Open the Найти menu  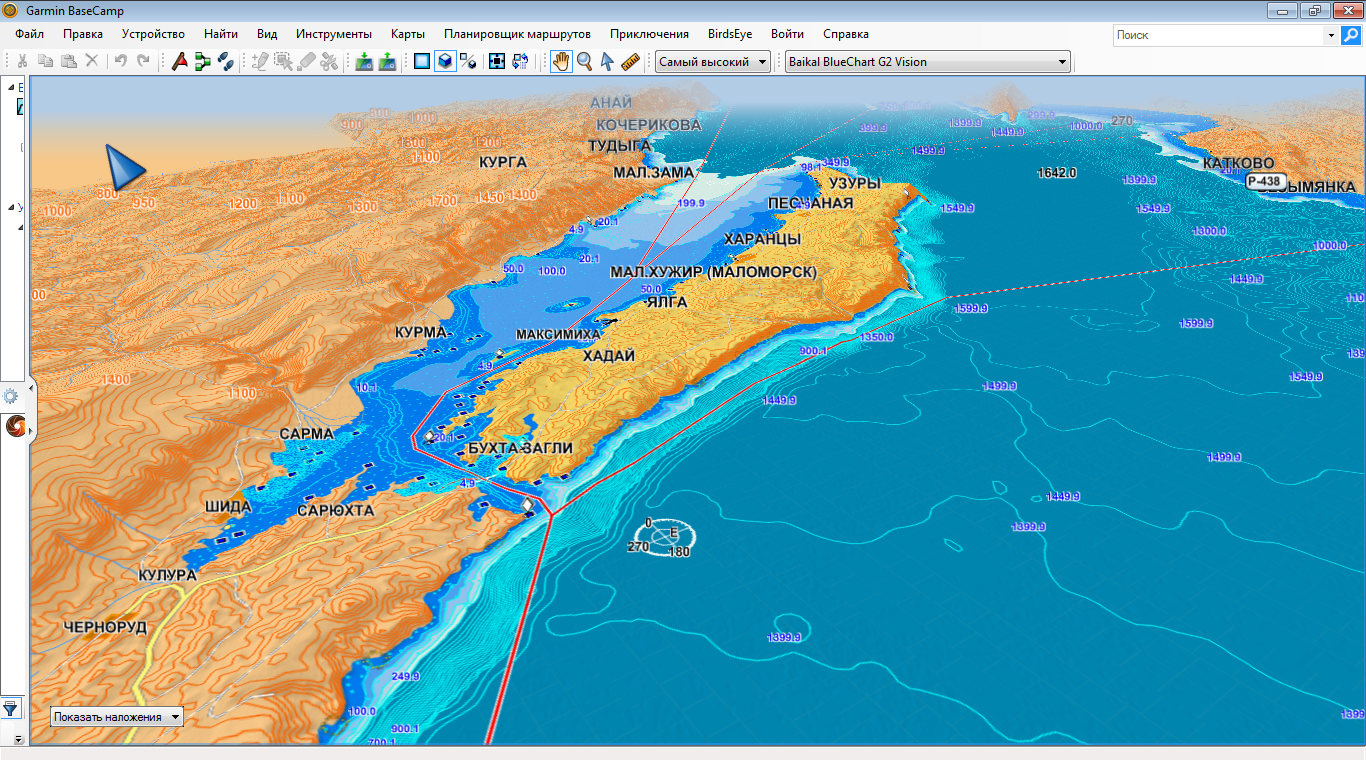pos(220,34)
